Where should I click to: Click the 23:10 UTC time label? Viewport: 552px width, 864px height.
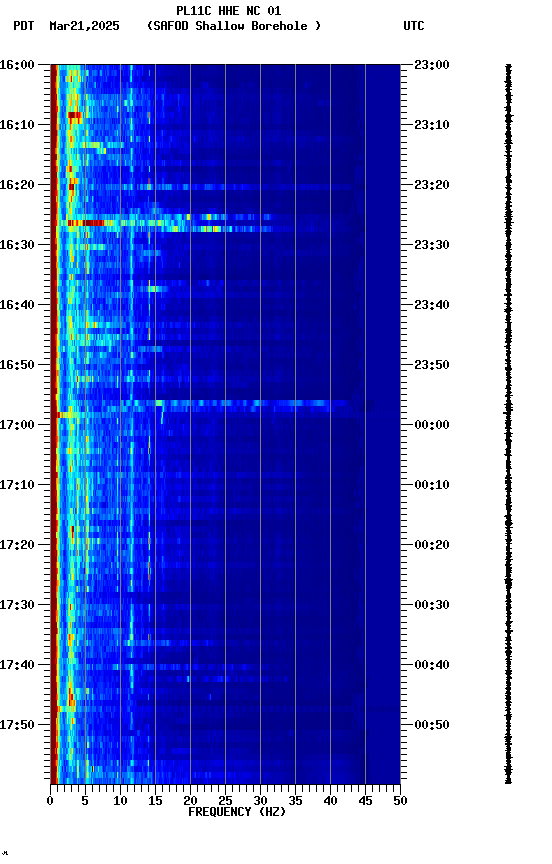tap(432, 125)
